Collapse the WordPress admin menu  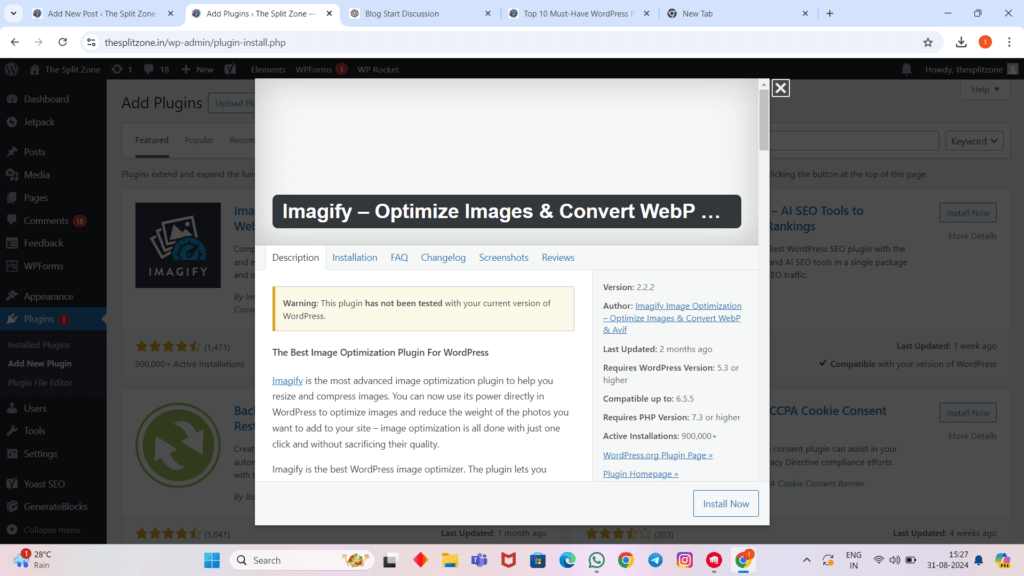point(53,530)
